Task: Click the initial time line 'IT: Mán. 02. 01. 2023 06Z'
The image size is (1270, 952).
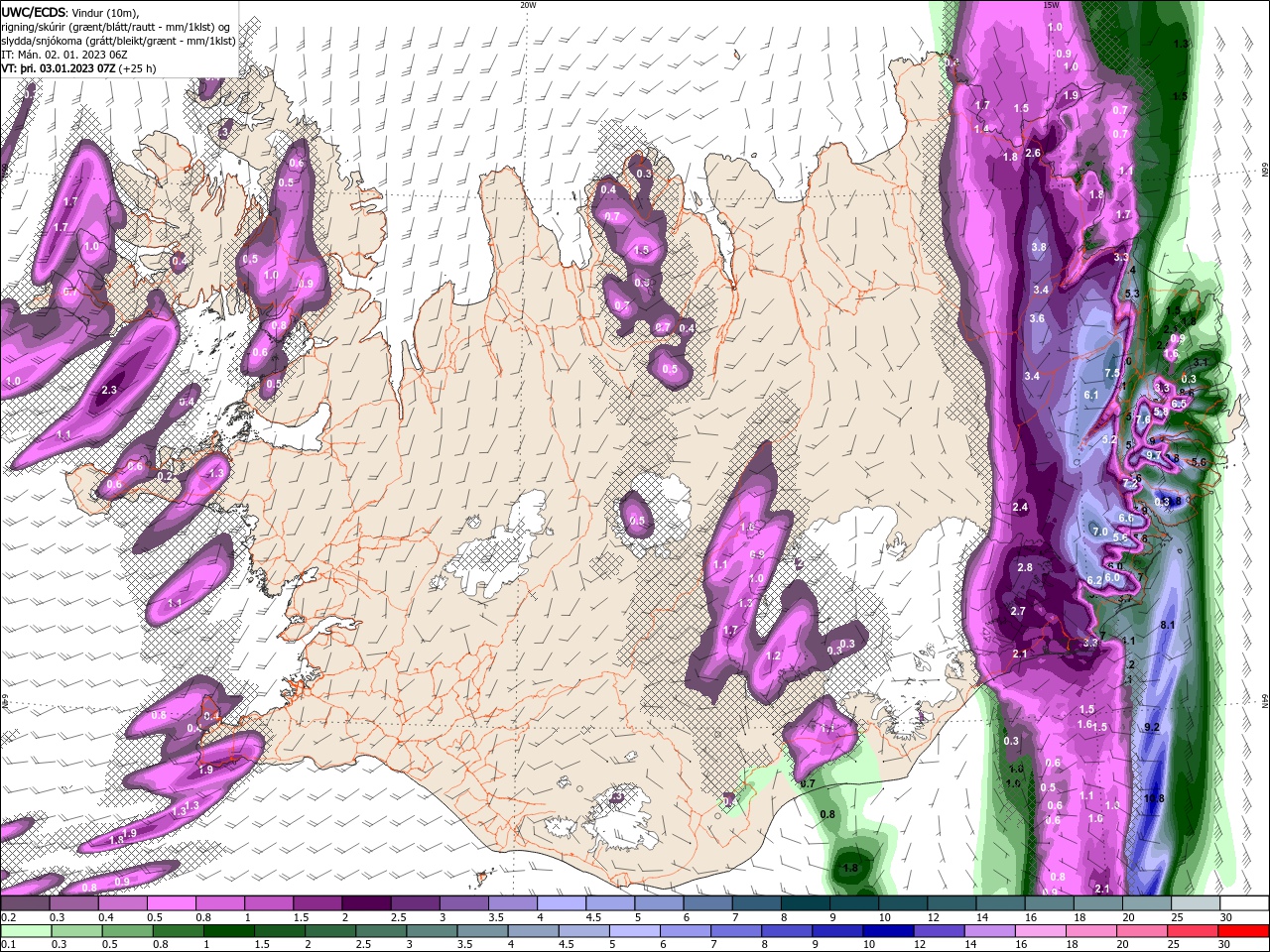Action: point(66,55)
